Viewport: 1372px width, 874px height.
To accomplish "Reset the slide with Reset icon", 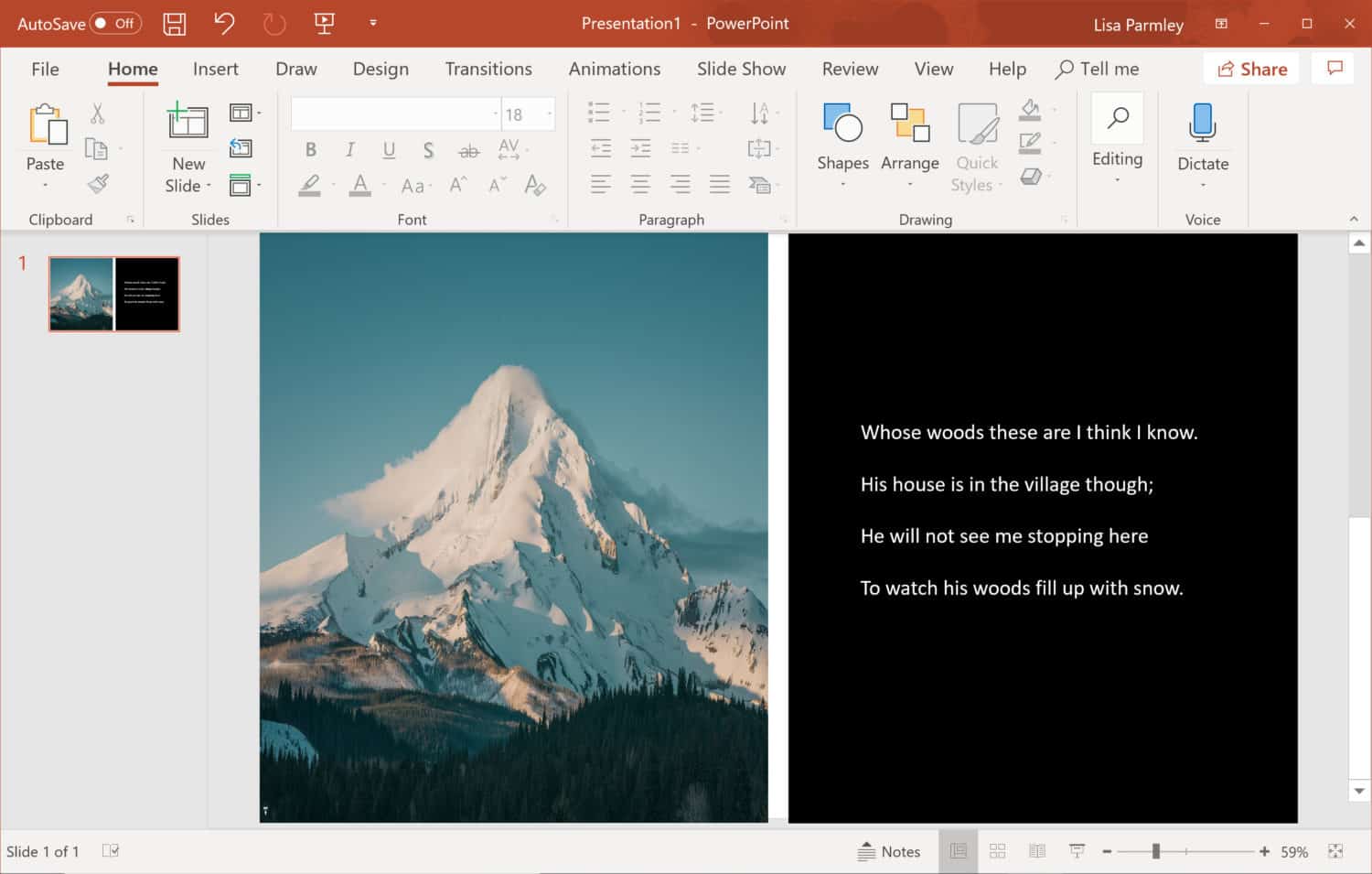I will [x=241, y=148].
